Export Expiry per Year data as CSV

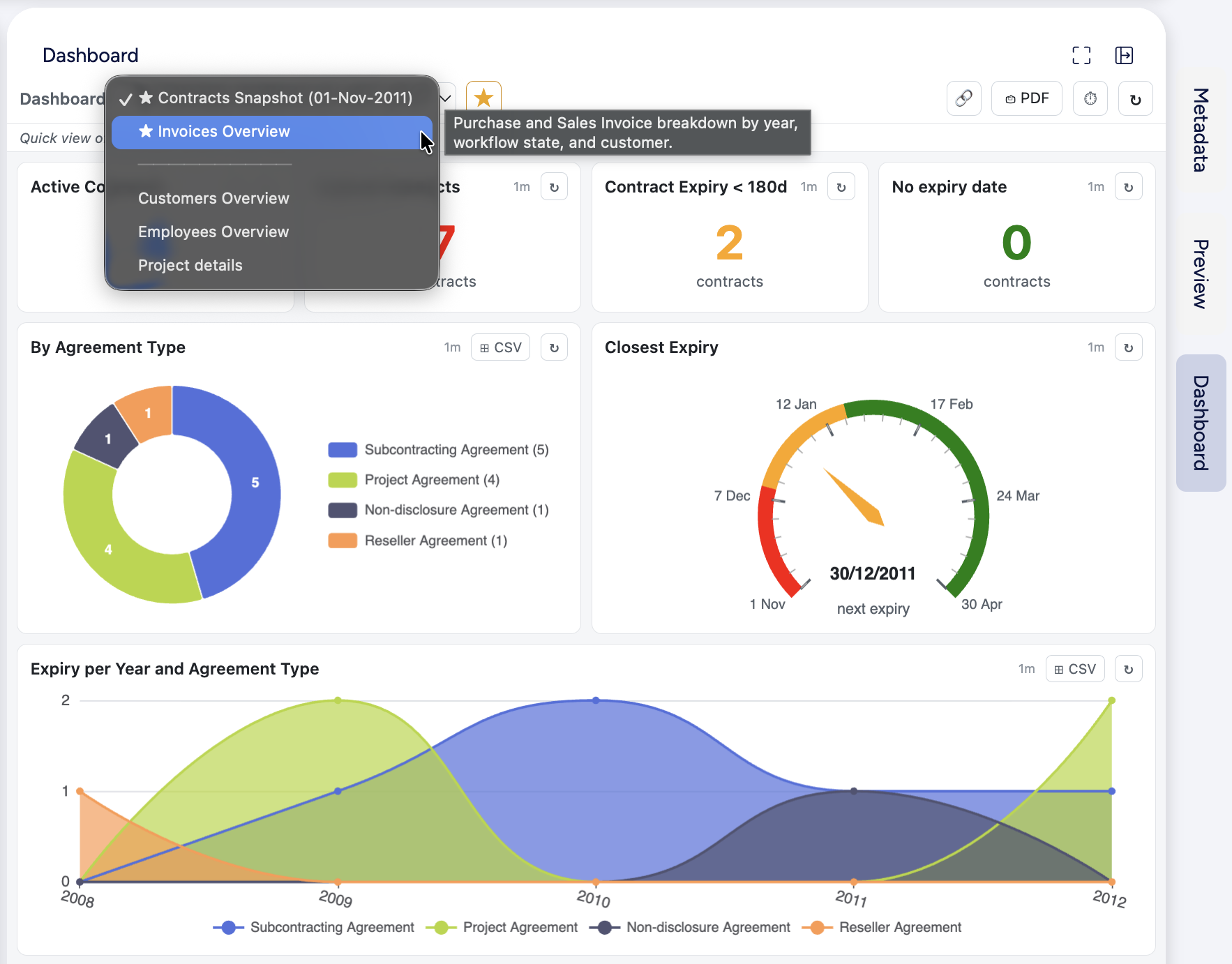pyautogui.click(x=1075, y=669)
